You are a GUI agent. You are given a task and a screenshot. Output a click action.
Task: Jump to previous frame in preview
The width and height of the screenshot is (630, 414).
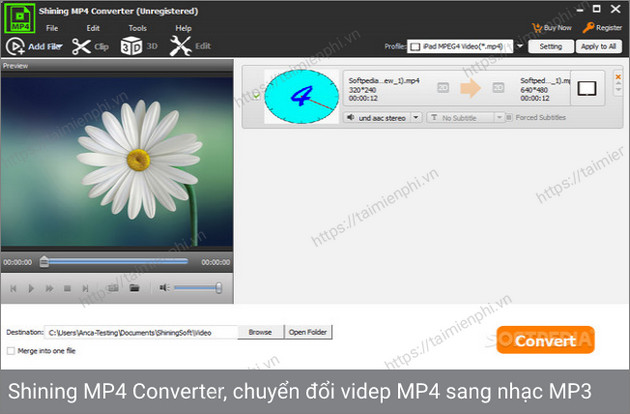click(x=13, y=288)
